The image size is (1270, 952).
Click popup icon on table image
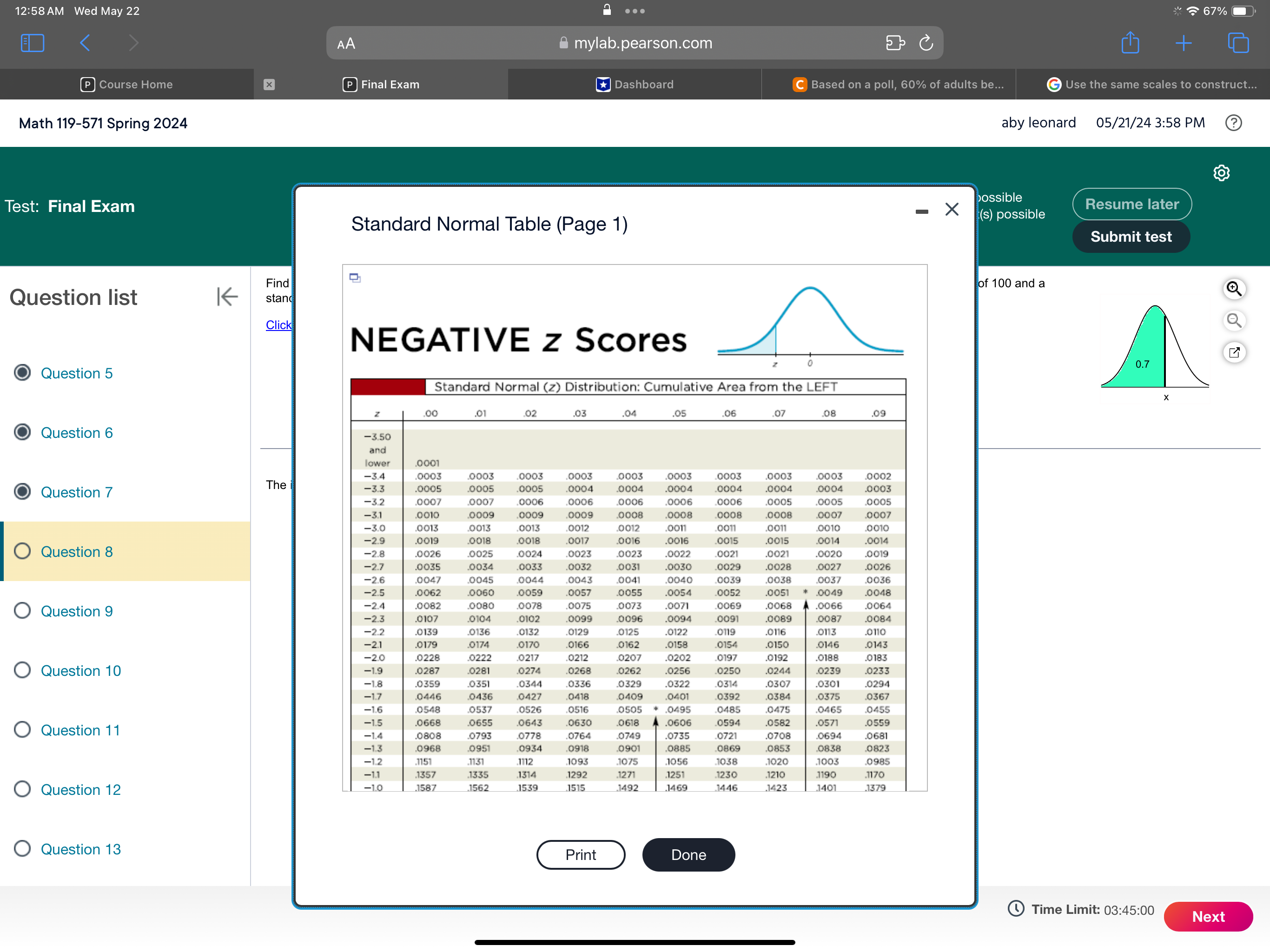[355, 278]
